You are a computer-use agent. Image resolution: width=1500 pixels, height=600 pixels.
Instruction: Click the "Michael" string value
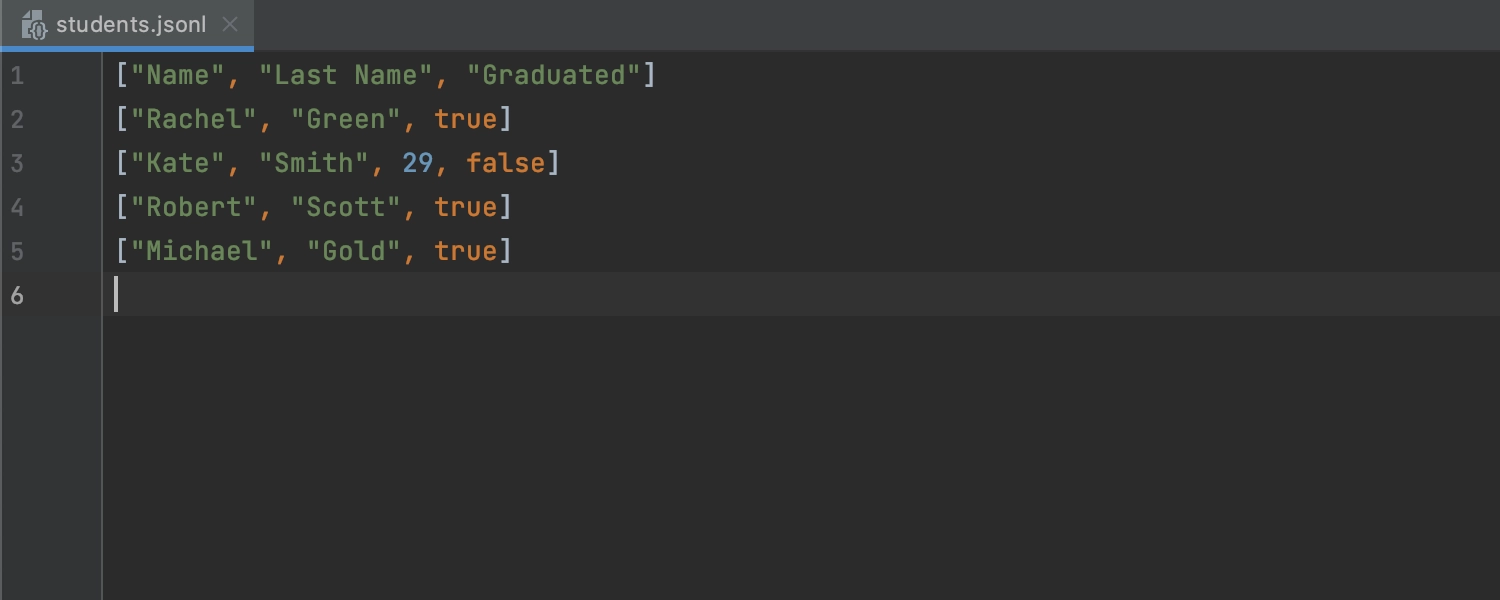[202, 251]
